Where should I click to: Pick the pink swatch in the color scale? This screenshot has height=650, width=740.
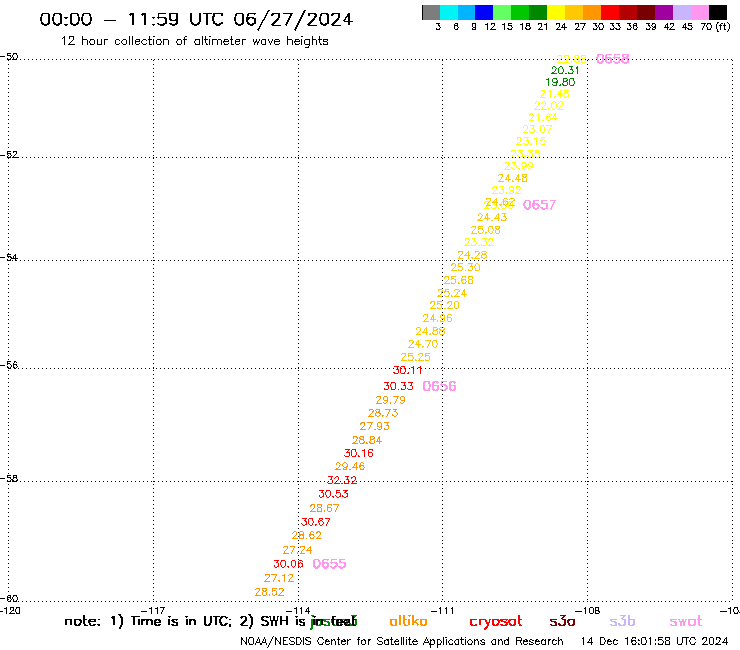click(x=700, y=13)
